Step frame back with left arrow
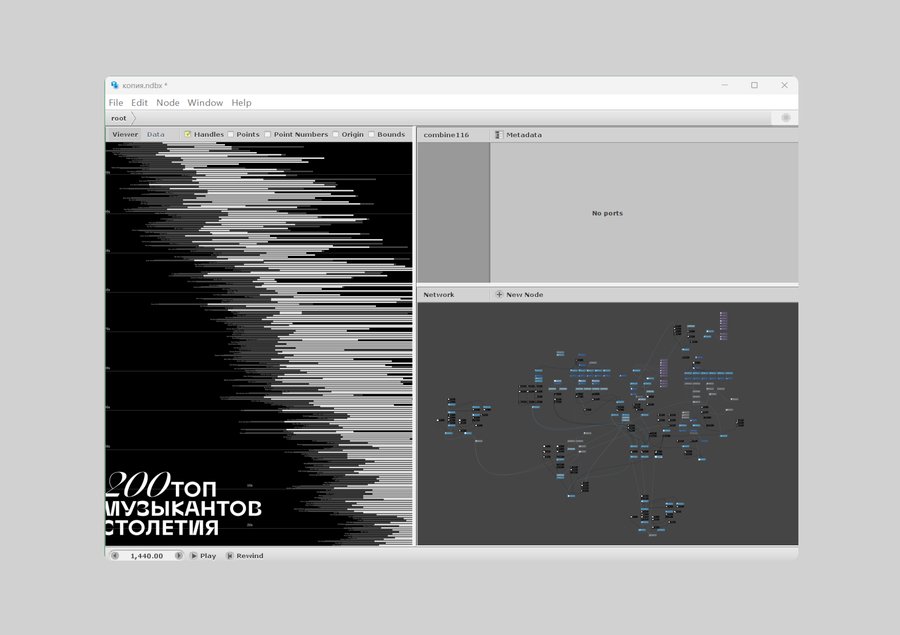This screenshot has width=900, height=635. click(x=114, y=556)
